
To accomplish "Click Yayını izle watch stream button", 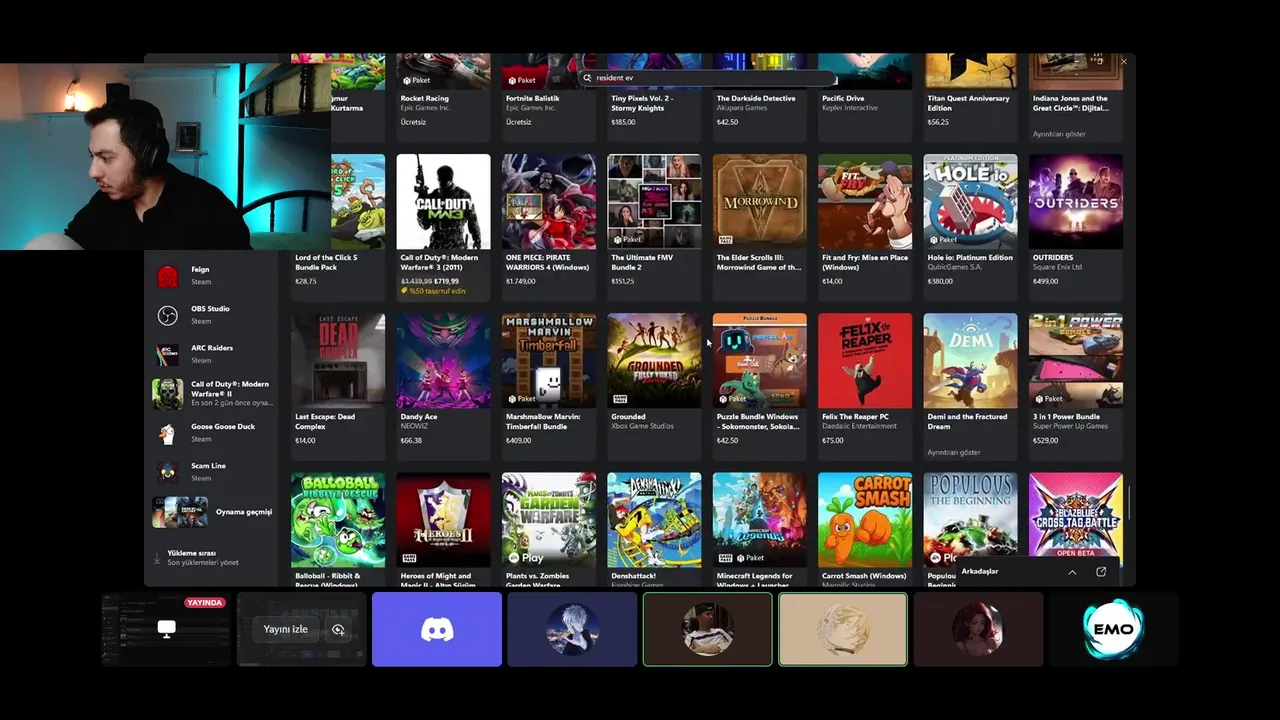I will point(286,629).
